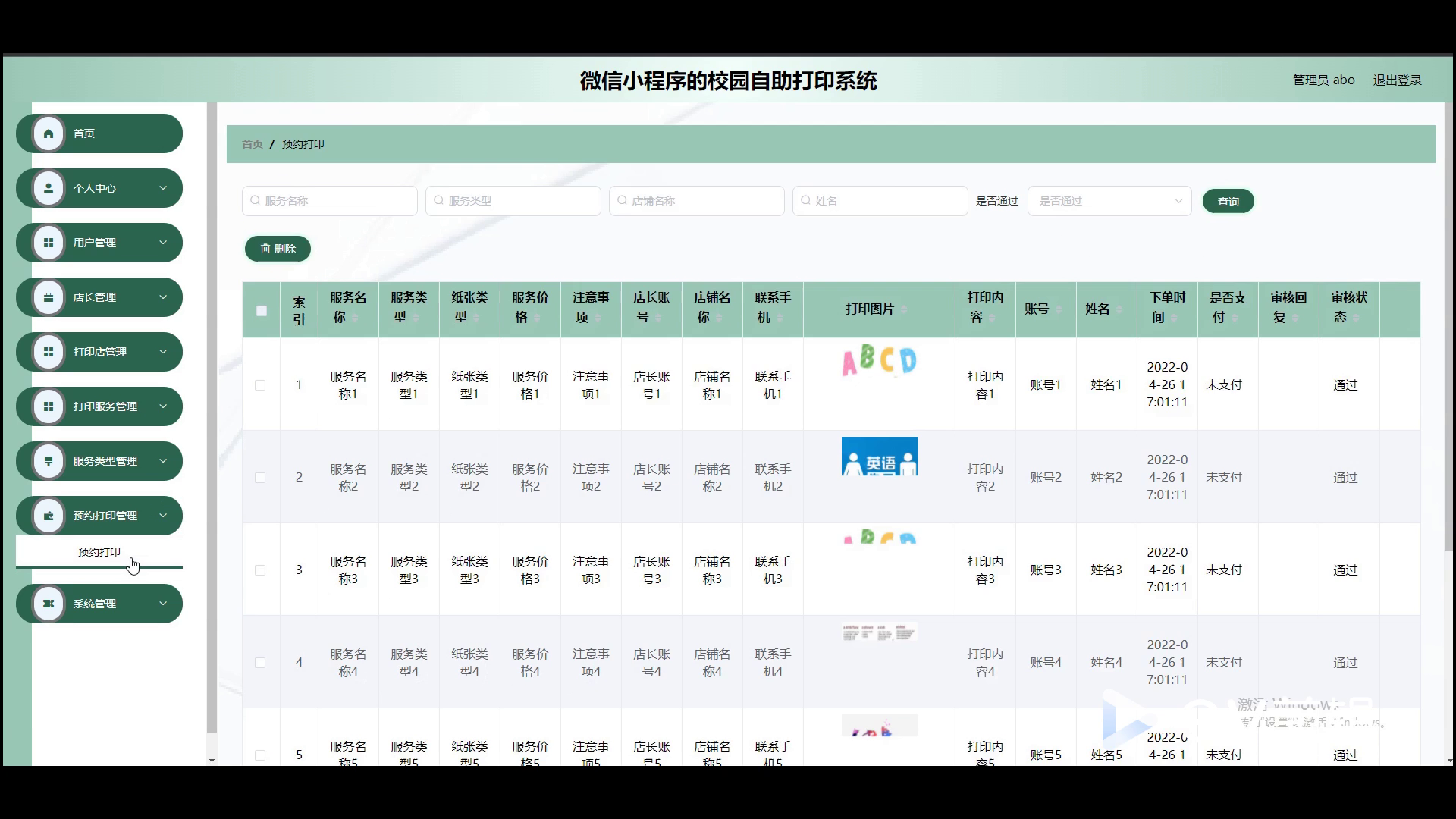Expand 用户管理 menu chevron
The image size is (1456, 819).
coord(163,243)
